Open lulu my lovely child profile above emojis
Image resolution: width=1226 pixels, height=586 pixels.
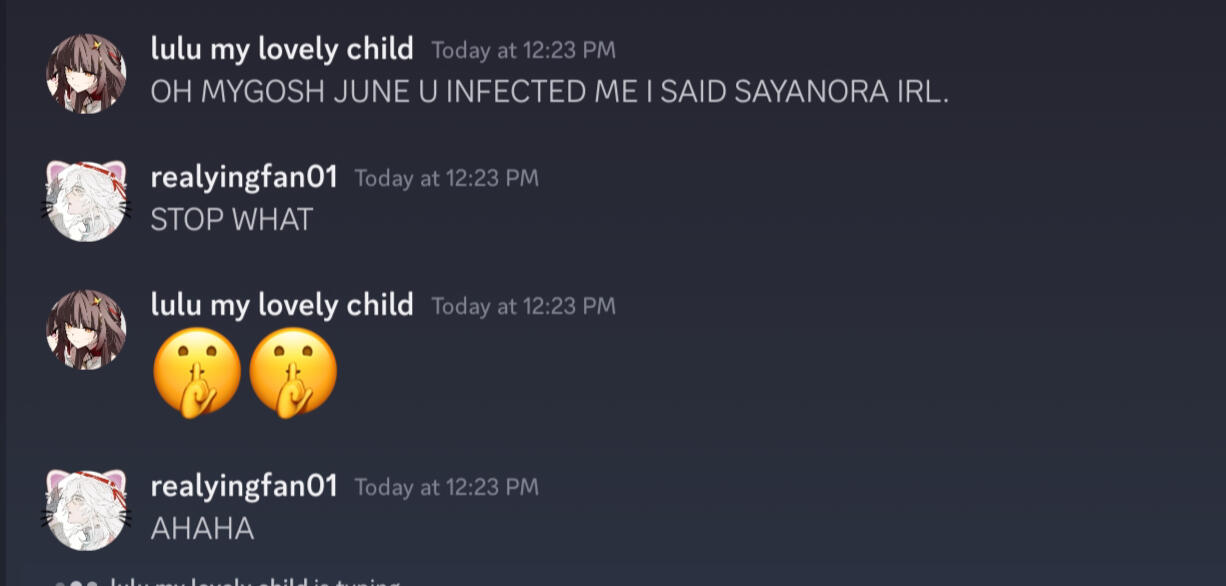281,304
